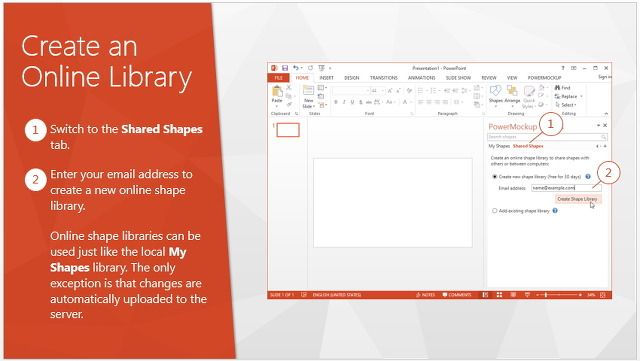Open the FILE tab

(x=278, y=78)
